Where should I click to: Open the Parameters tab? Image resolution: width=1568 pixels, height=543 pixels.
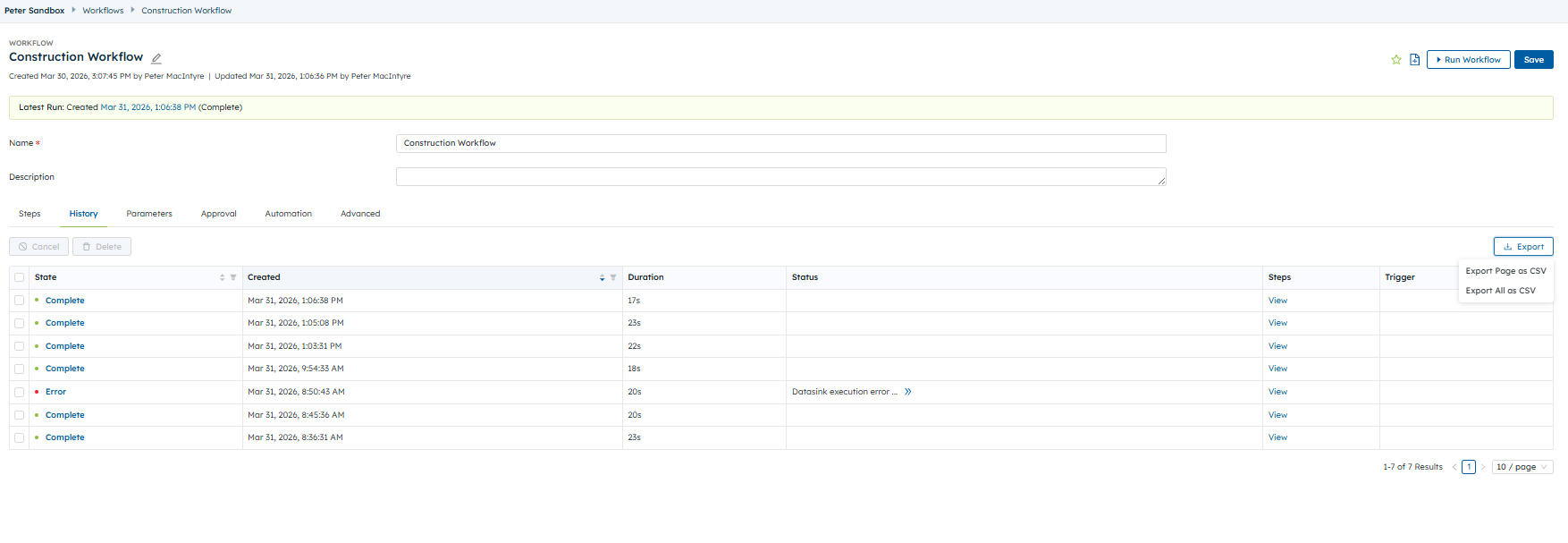click(x=149, y=214)
